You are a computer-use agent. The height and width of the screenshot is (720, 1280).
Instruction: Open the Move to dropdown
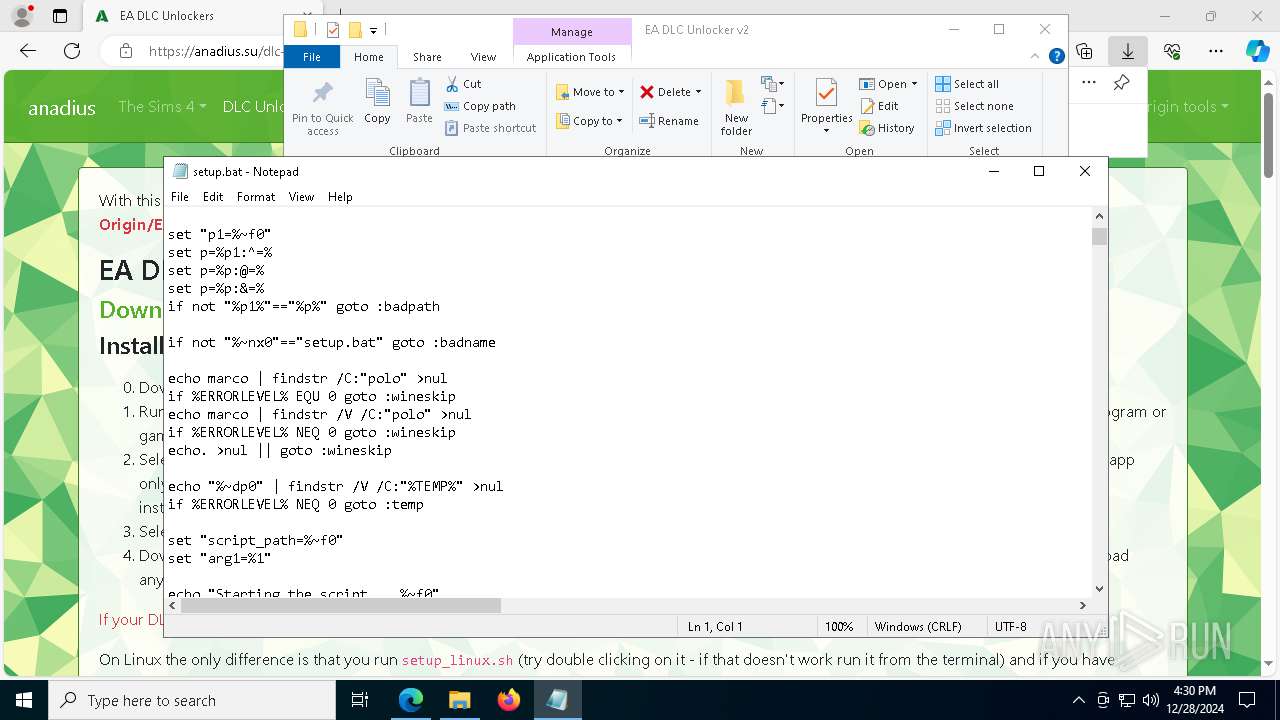click(590, 92)
